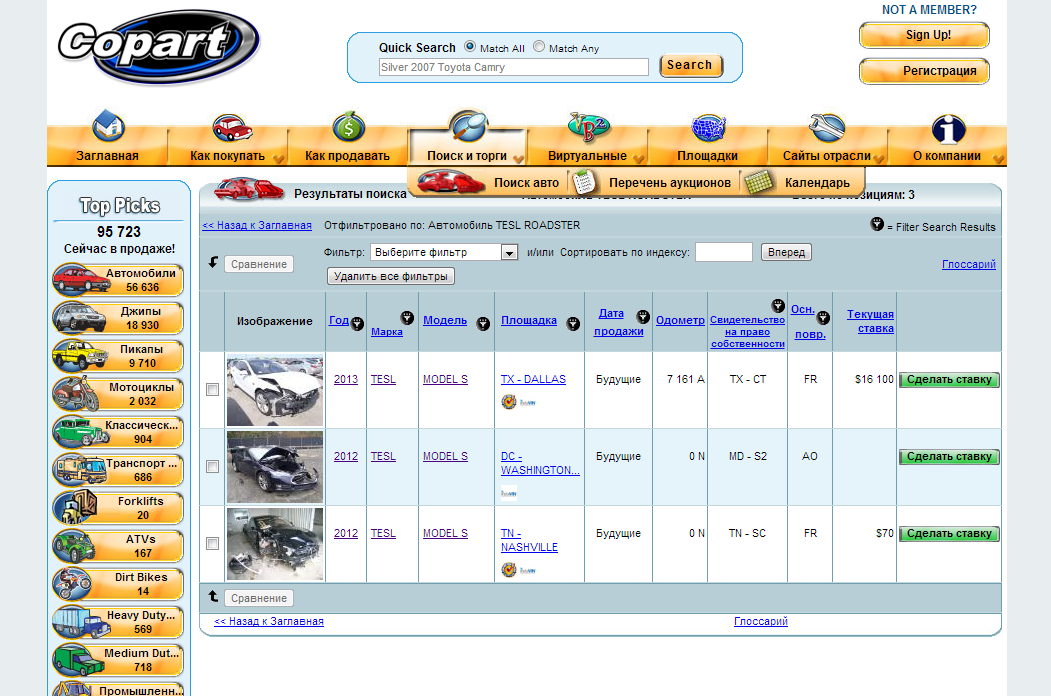
Task: Click the info icon above О компании
Action: tap(948, 129)
